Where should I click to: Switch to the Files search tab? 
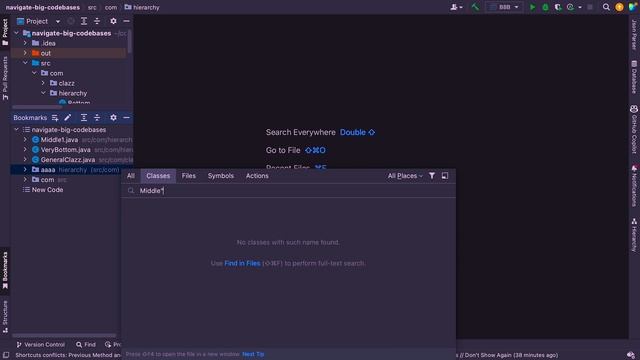189,176
